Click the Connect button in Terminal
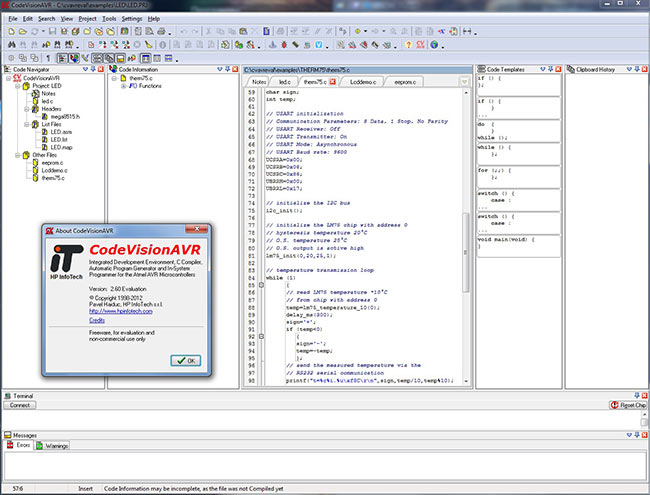This screenshot has width=650, height=495. 21,405
